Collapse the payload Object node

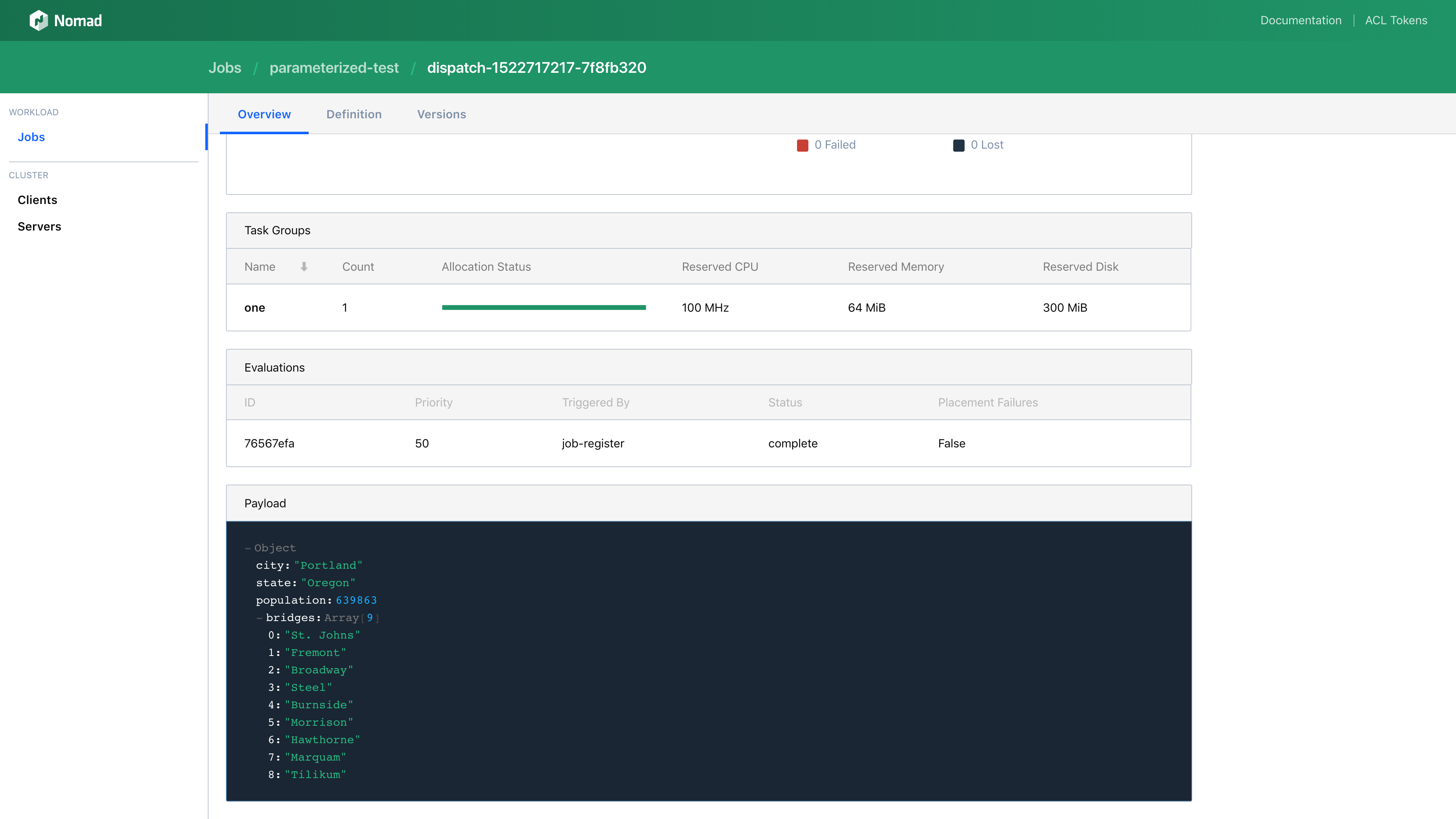[x=248, y=548]
